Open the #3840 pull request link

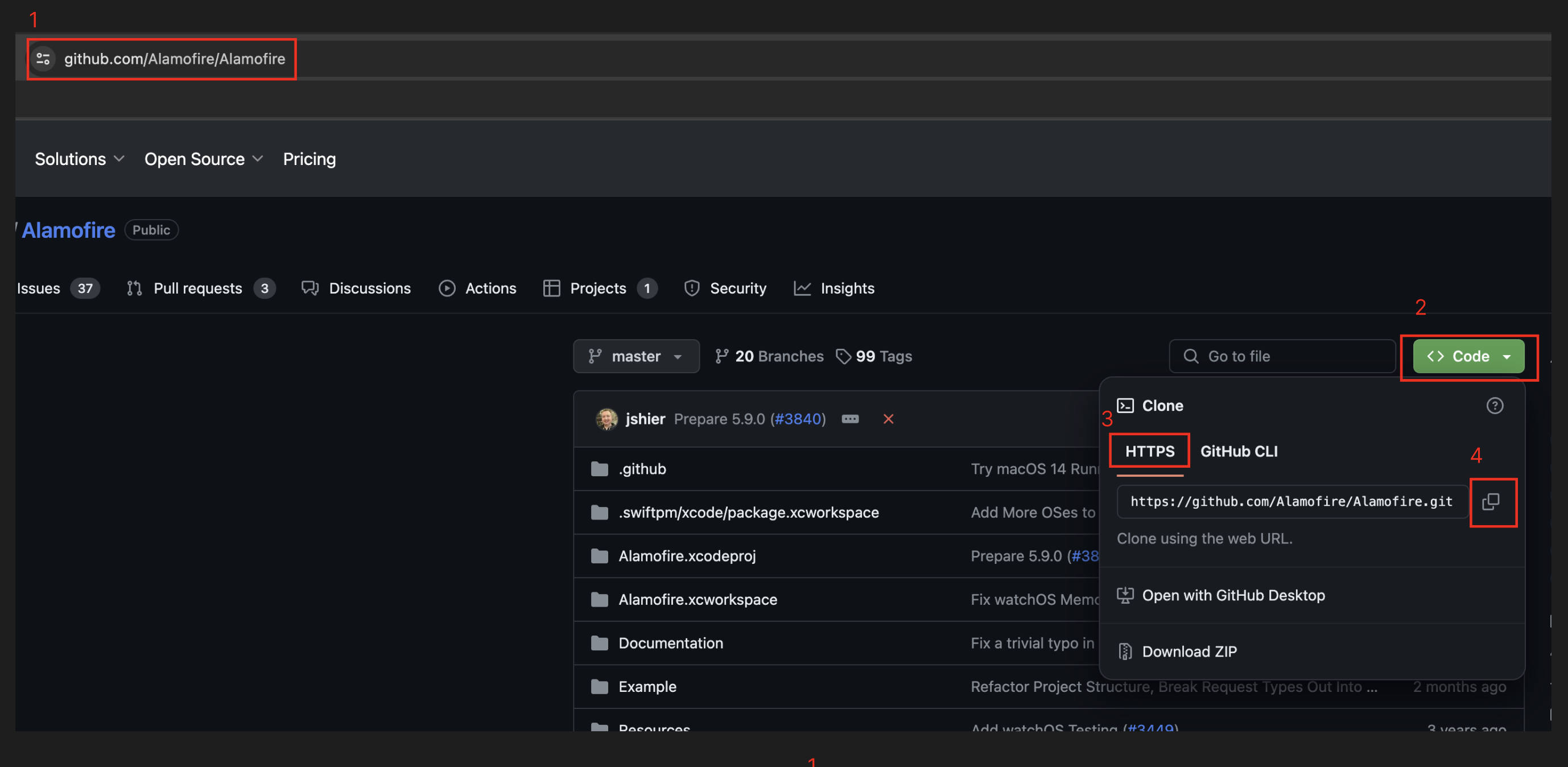(799, 419)
